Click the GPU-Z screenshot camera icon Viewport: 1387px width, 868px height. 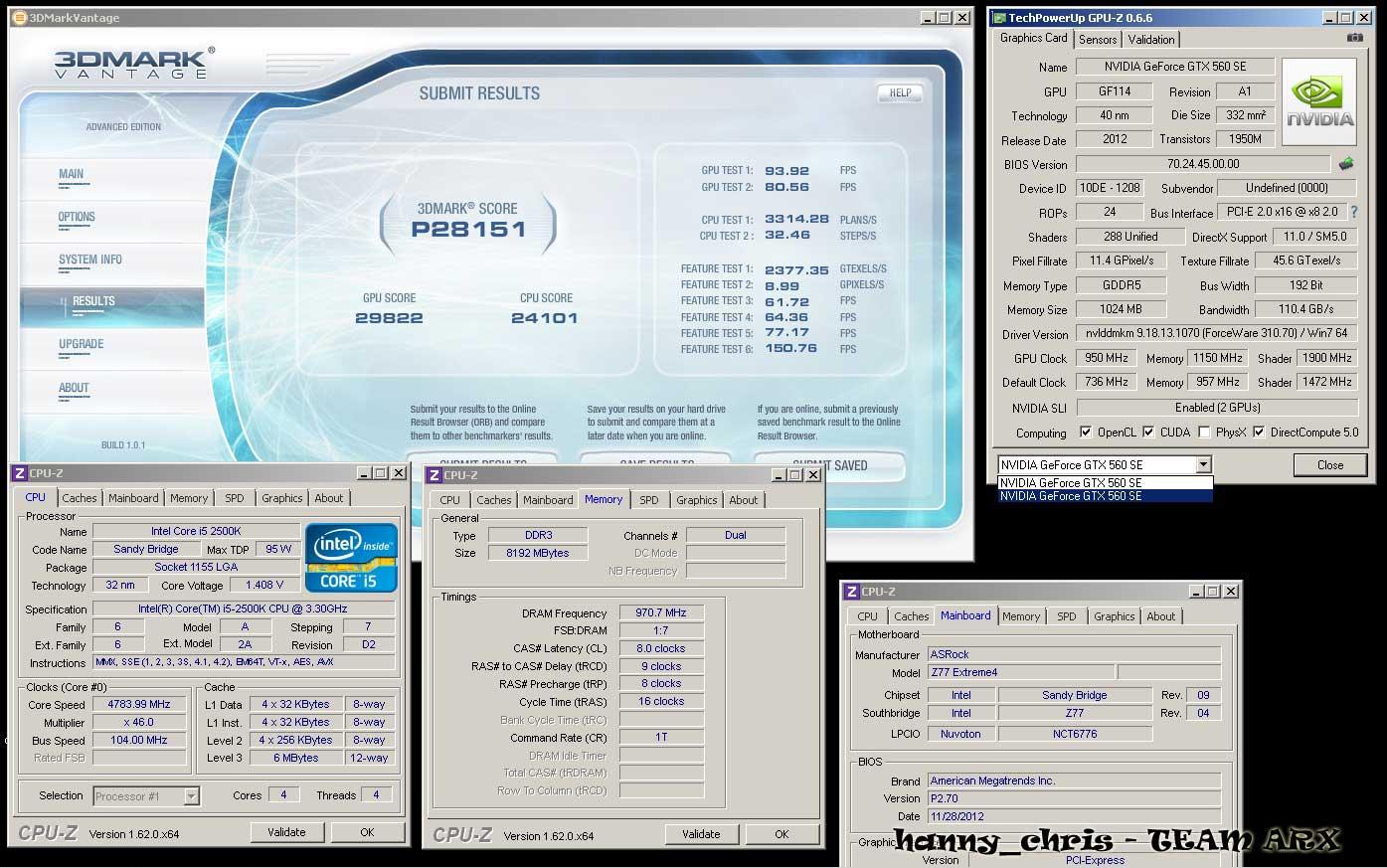coord(1354,38)
